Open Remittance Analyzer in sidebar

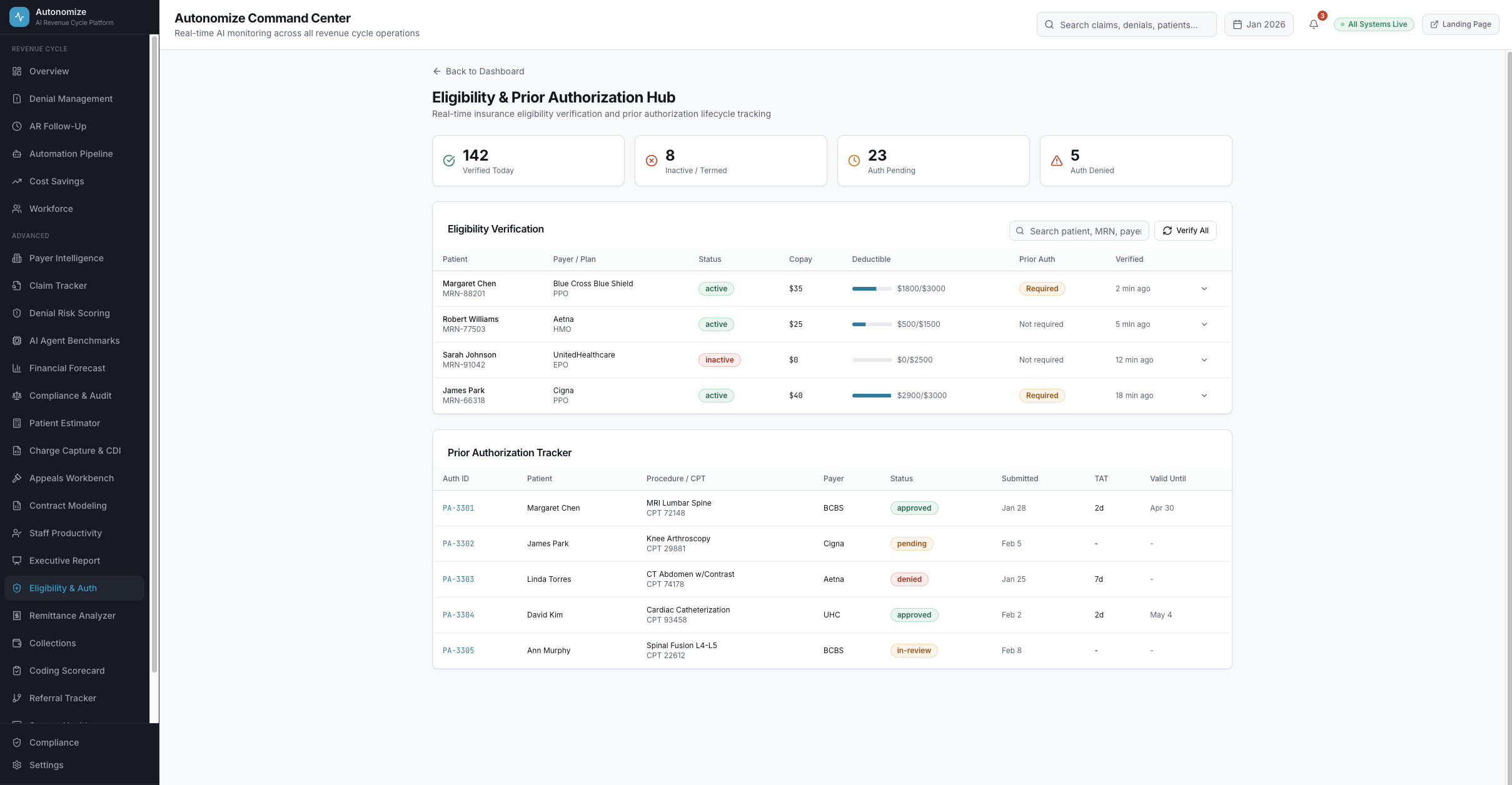(72, 616)
